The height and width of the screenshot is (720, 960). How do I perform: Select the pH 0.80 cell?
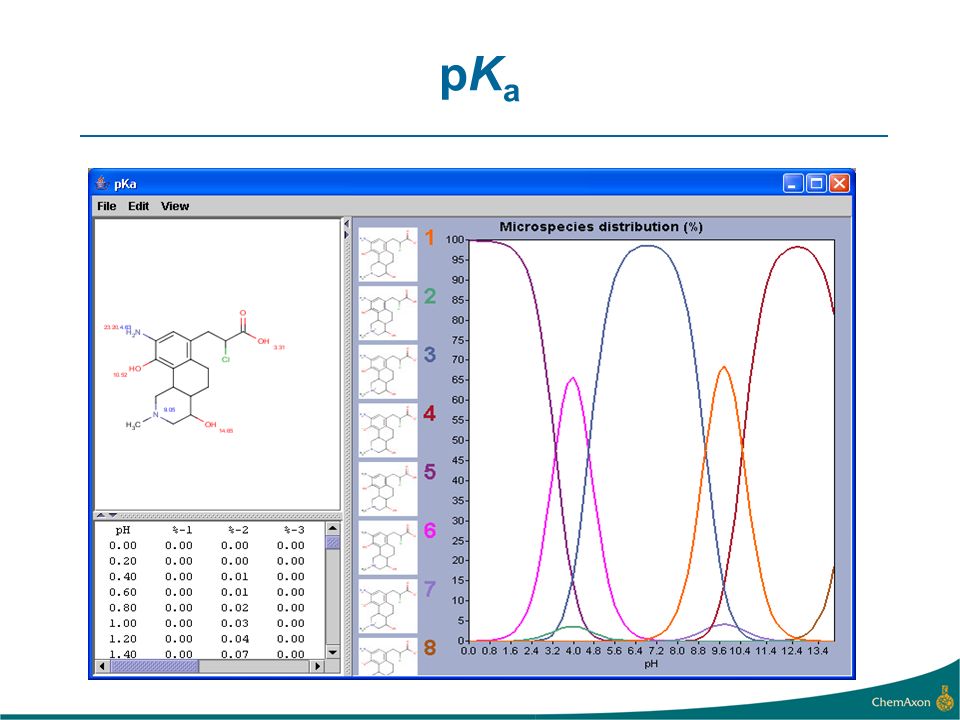123,608
